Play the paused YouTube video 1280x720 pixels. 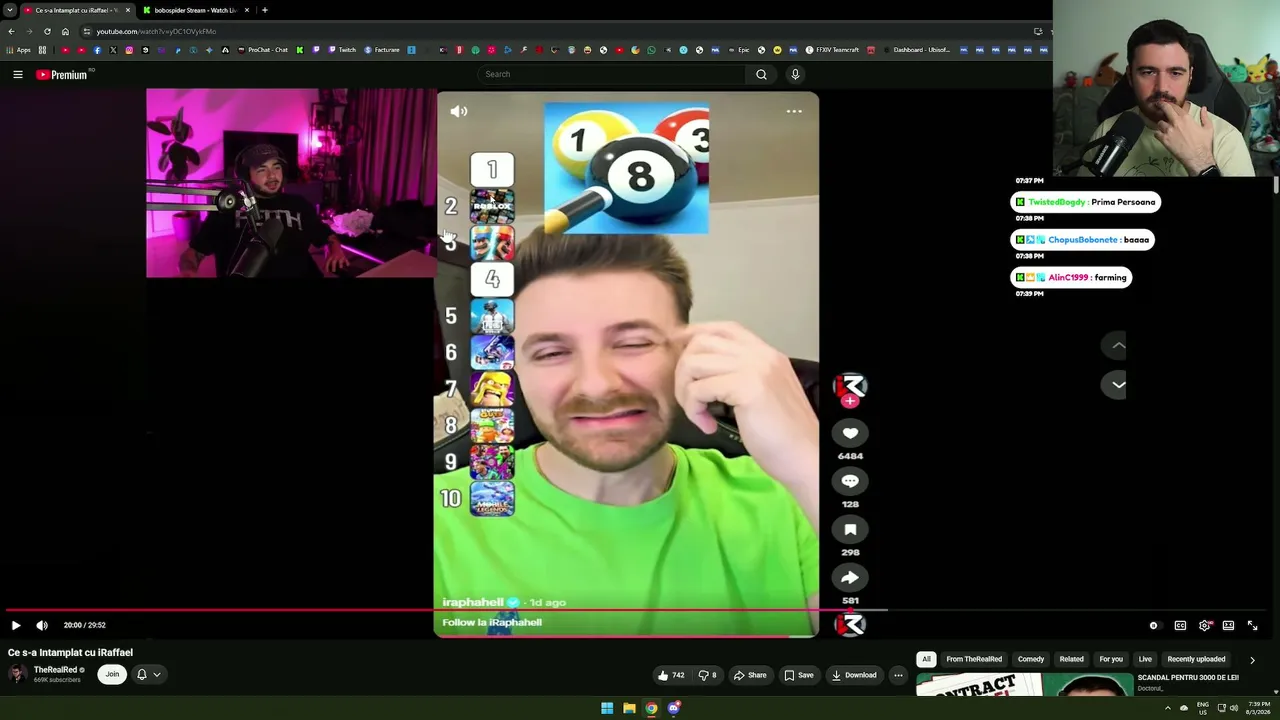click(x=16, y=625)
